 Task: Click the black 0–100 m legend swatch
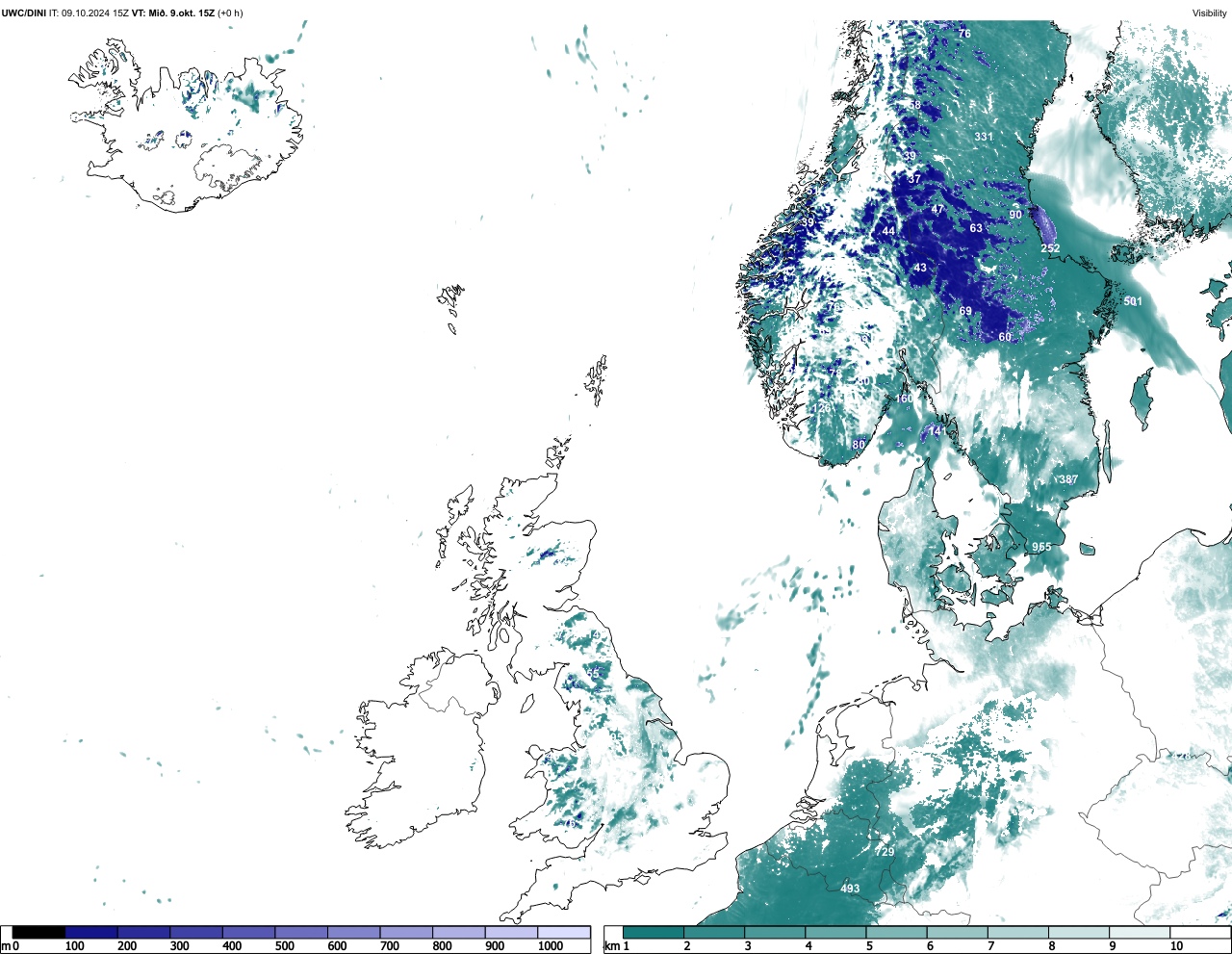(x=38, y=932)
